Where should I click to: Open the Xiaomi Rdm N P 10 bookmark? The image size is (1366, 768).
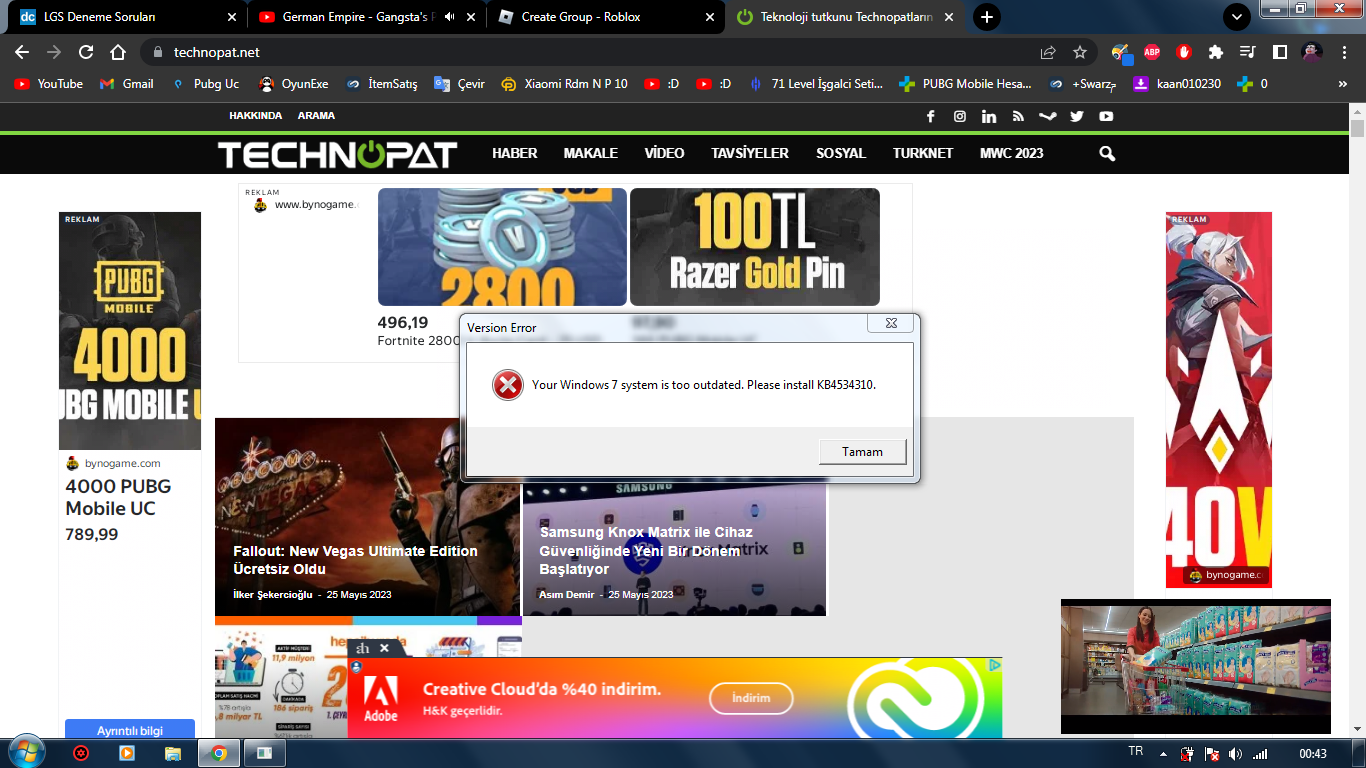click(565, 84)
